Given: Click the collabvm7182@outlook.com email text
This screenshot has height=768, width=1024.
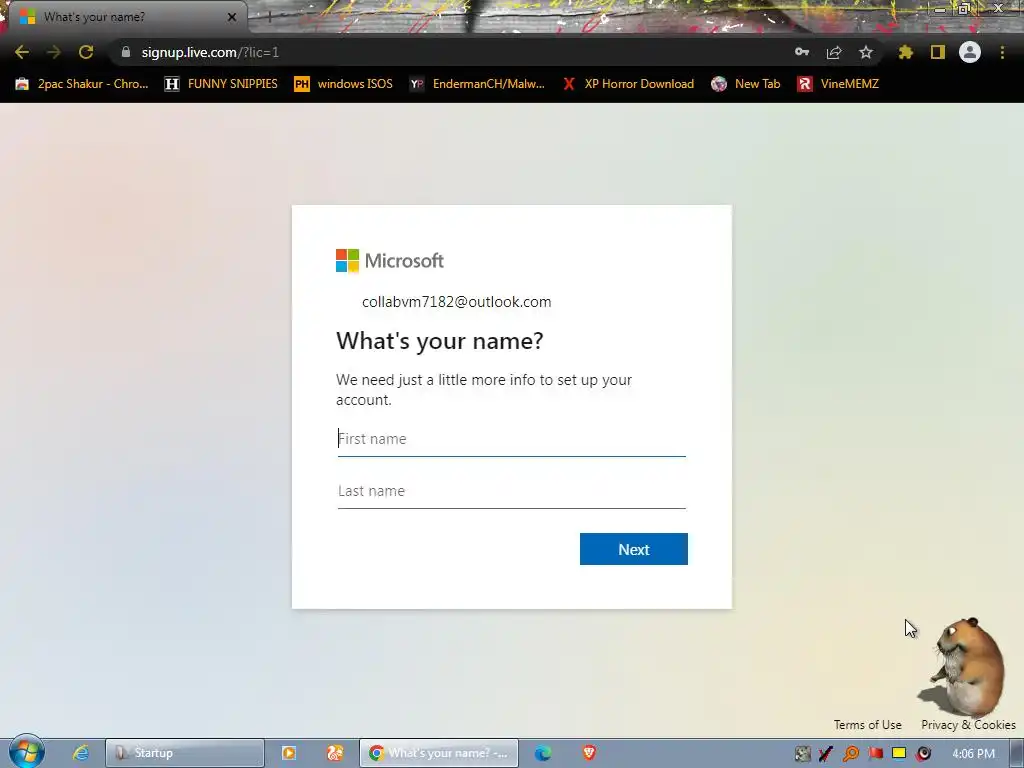Looking at the screenshot, I should (456, 302).
